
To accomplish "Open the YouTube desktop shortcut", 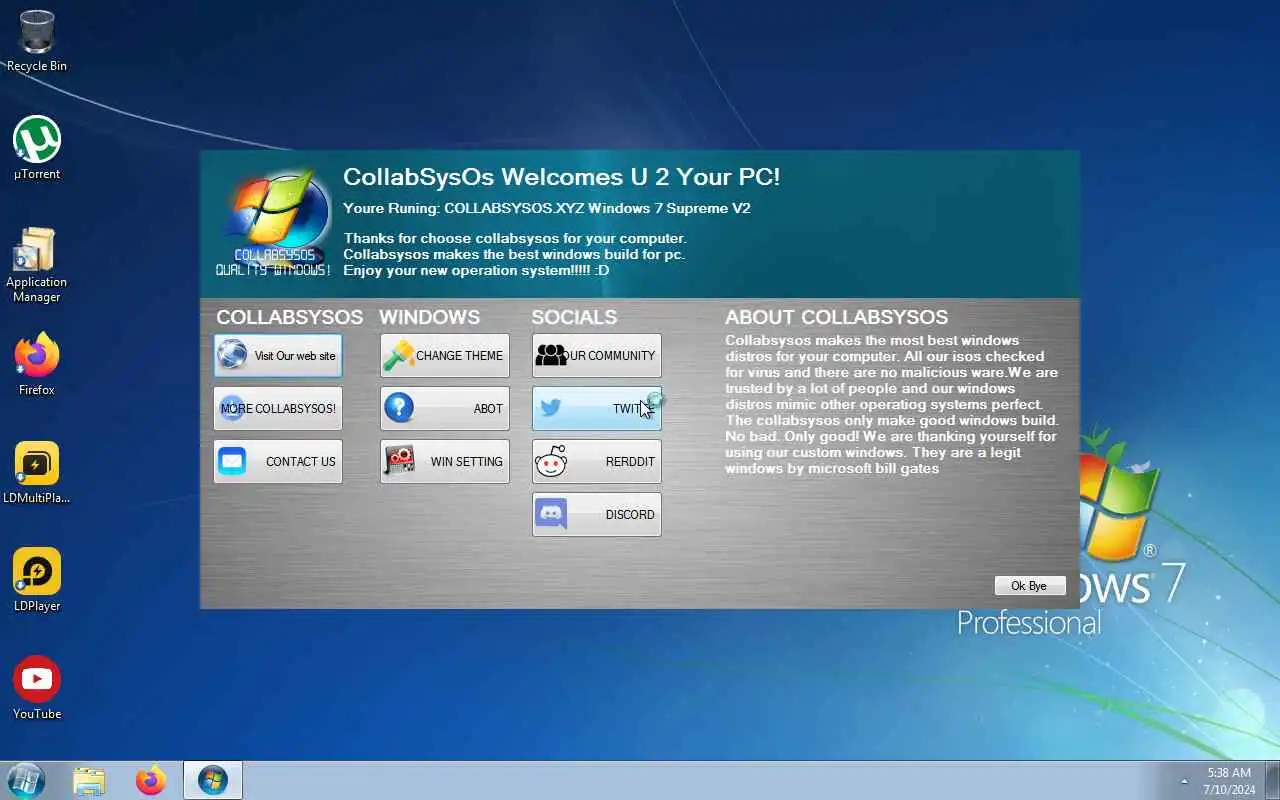I will click(x=37, y=688).
